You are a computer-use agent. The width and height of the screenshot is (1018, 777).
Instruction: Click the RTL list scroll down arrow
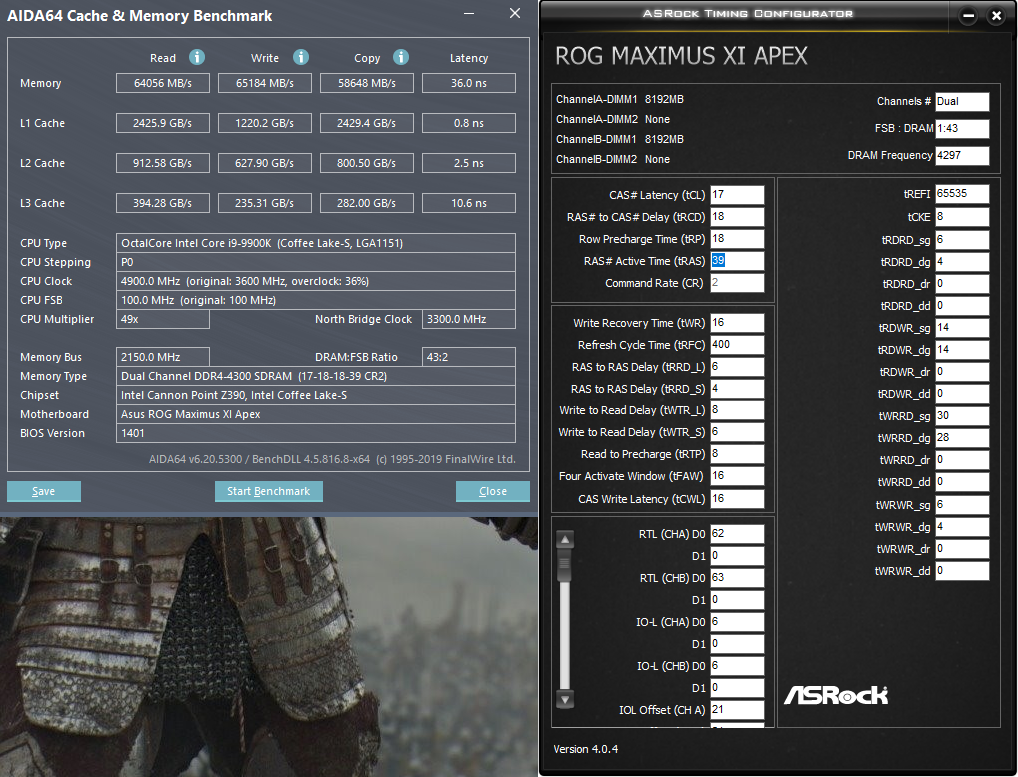(x=565, y=700)
